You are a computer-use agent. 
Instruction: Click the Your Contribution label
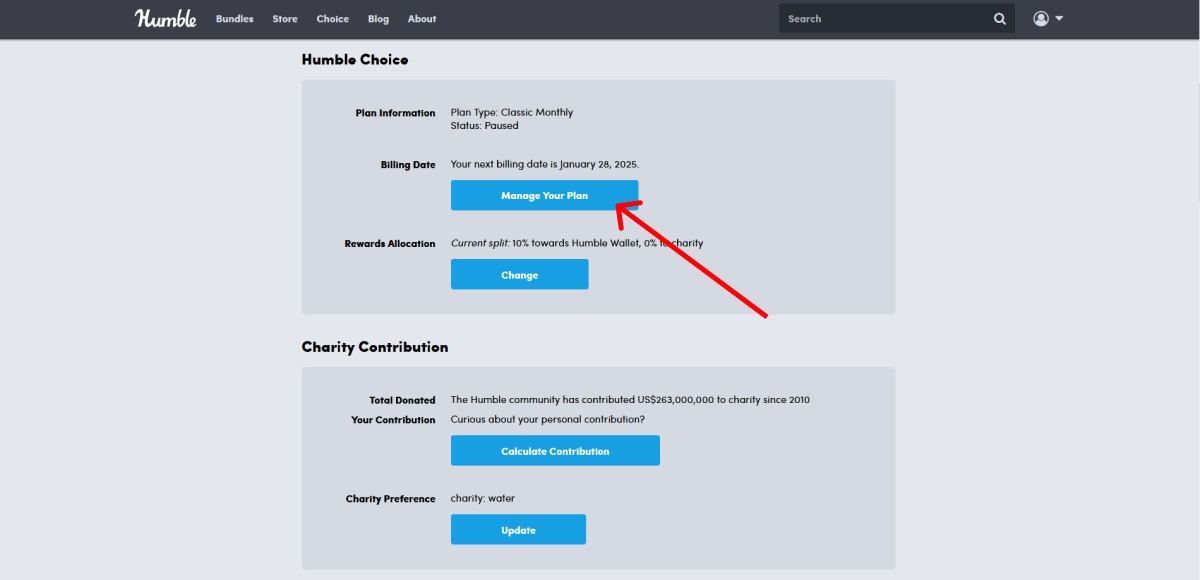[x=394, y=420]
